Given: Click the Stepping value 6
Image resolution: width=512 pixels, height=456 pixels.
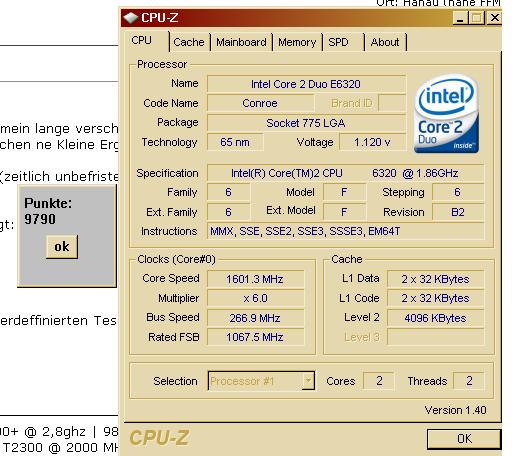Looking at the screenshot, I should point(458,192).
